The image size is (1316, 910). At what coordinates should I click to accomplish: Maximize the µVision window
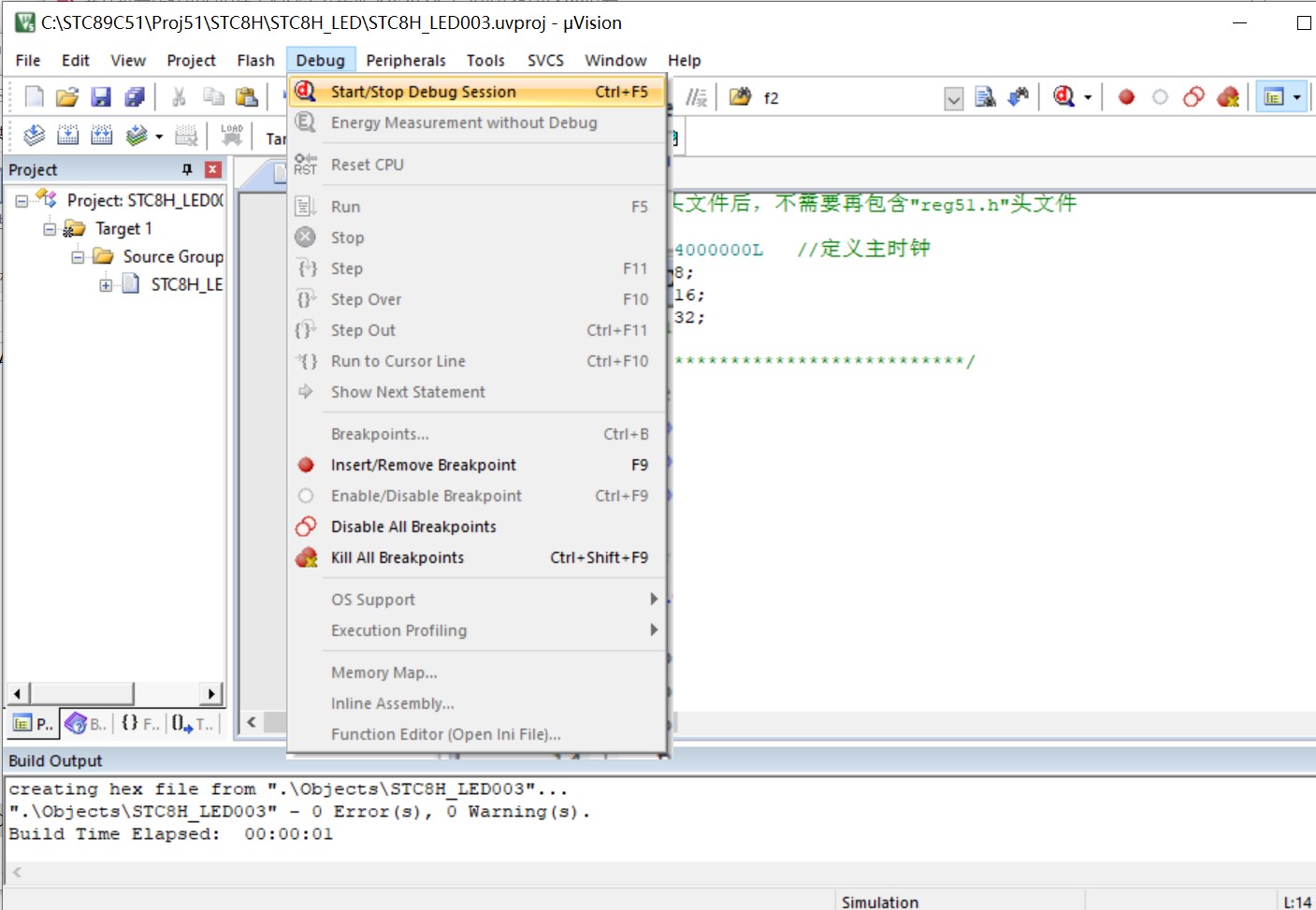[x=1303, y=23]
